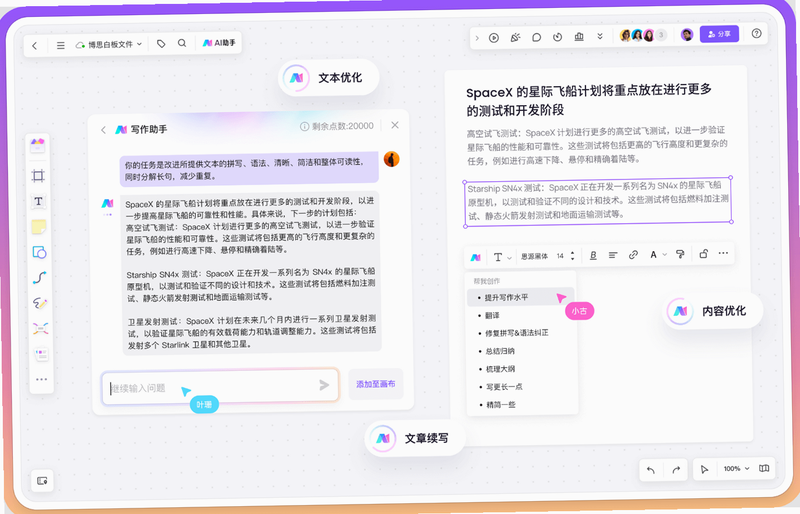
Task: Click the 添加至画布 button
Action: (376, 384)
